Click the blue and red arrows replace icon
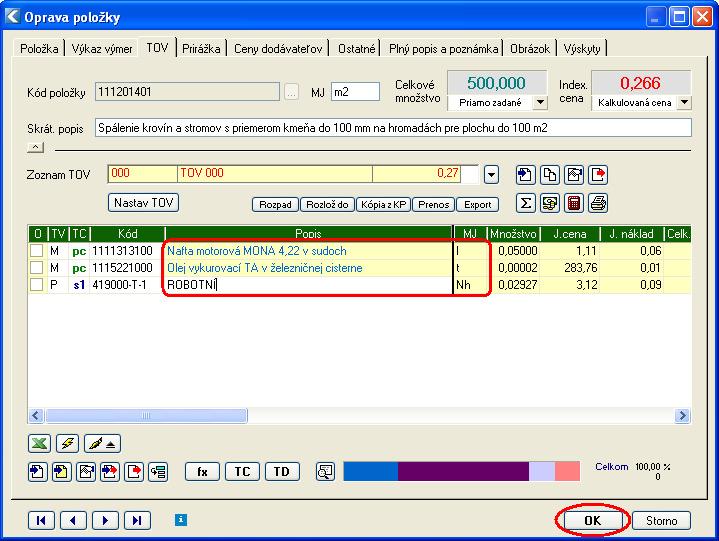 pyautogui.click(x=110, y=471)
